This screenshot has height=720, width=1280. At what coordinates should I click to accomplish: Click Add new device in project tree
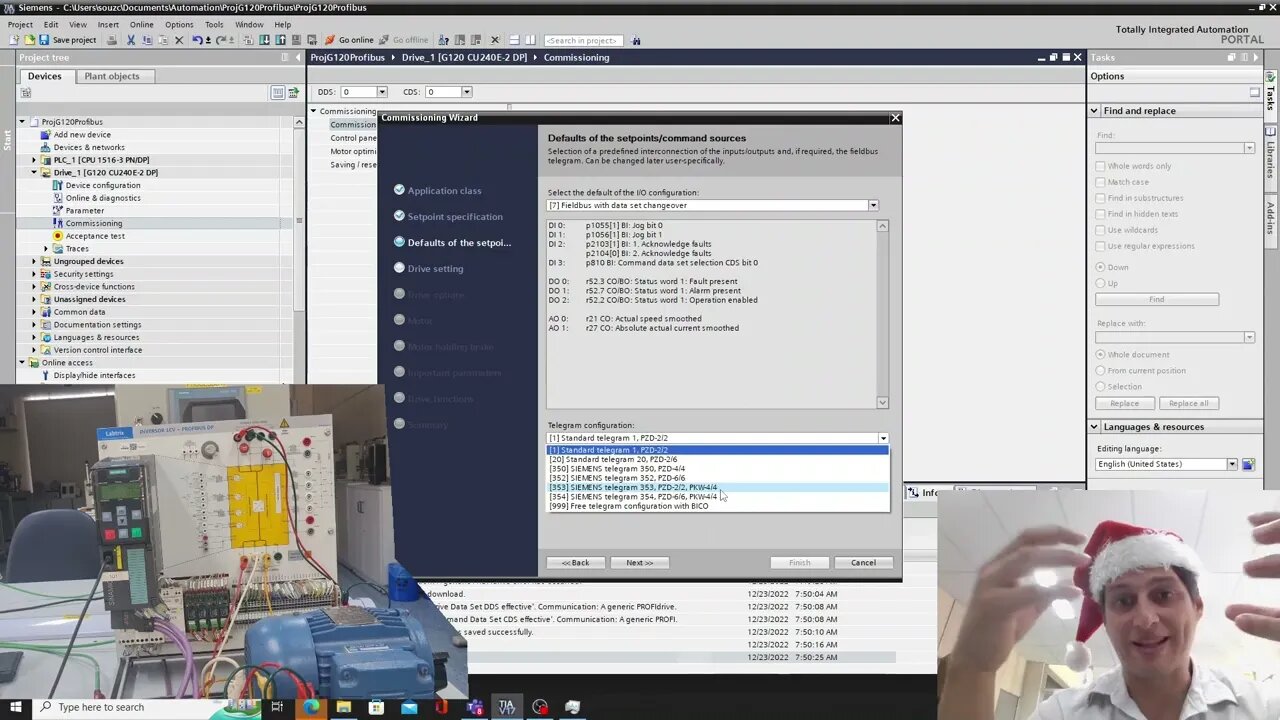pyautogui.click(x=82, y=134)
